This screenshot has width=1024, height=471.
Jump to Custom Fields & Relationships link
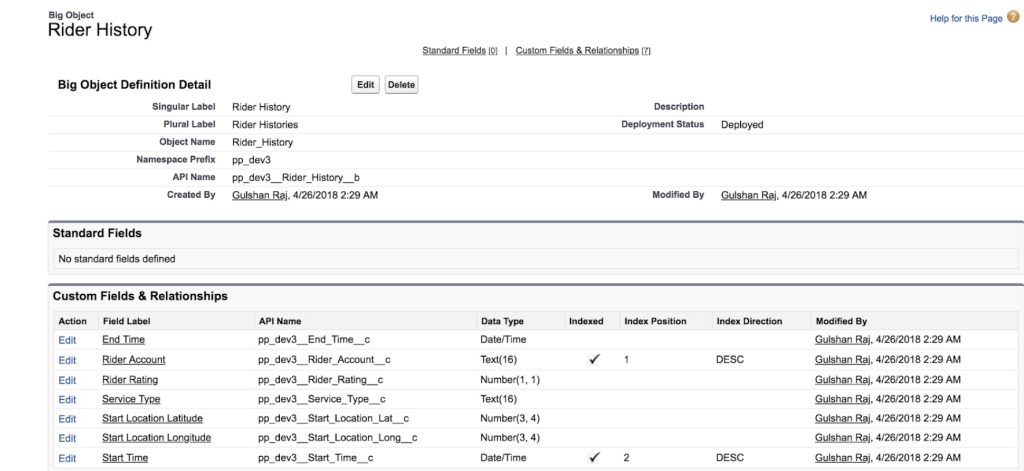(x=577, y=50)
